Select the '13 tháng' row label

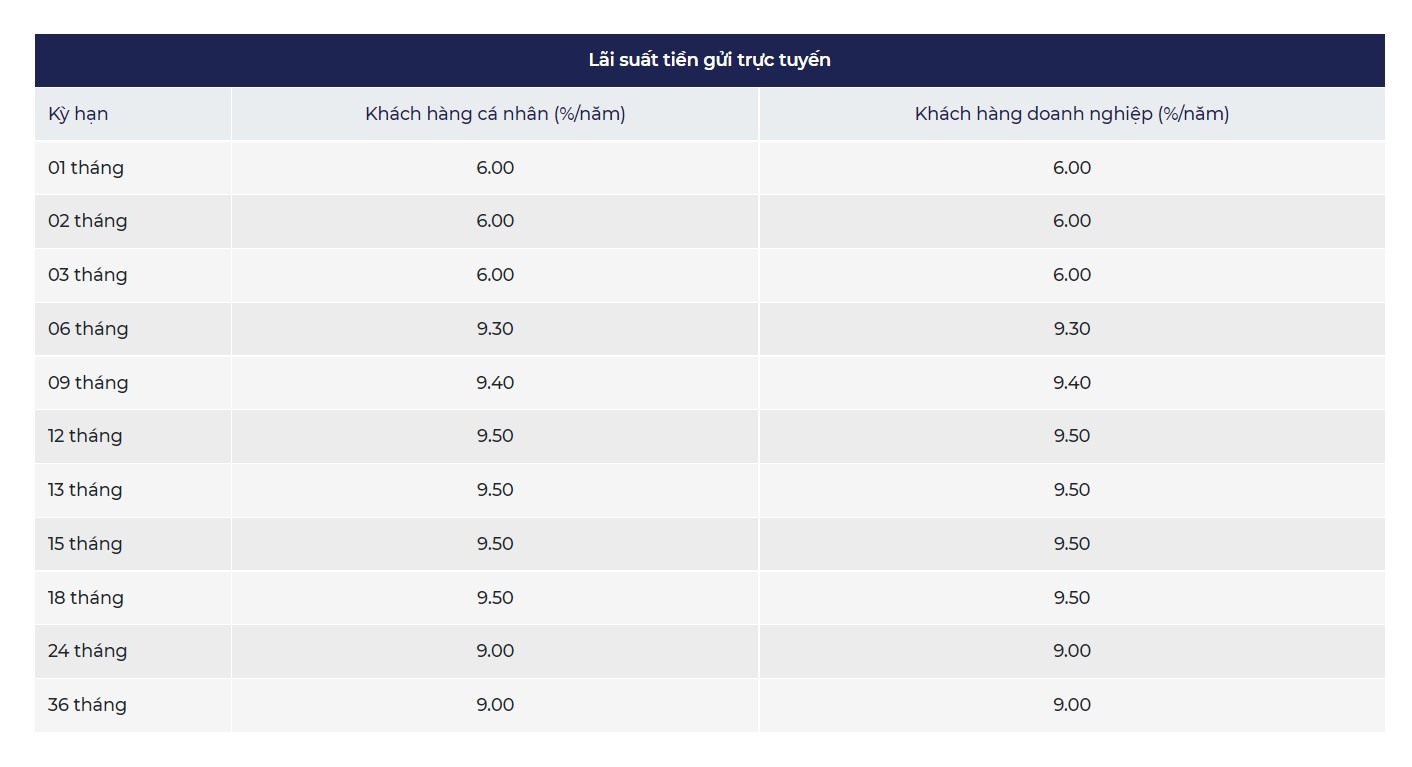[85, 490]
